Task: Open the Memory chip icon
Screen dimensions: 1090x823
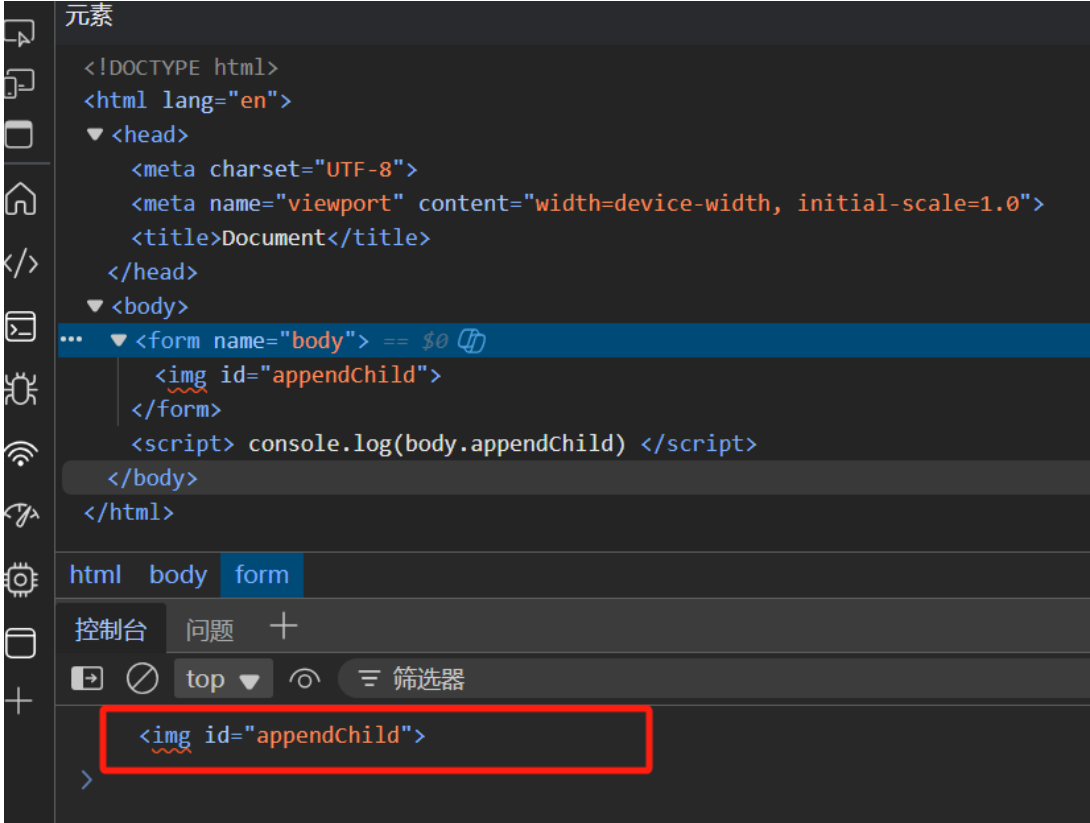Action: 20,579
